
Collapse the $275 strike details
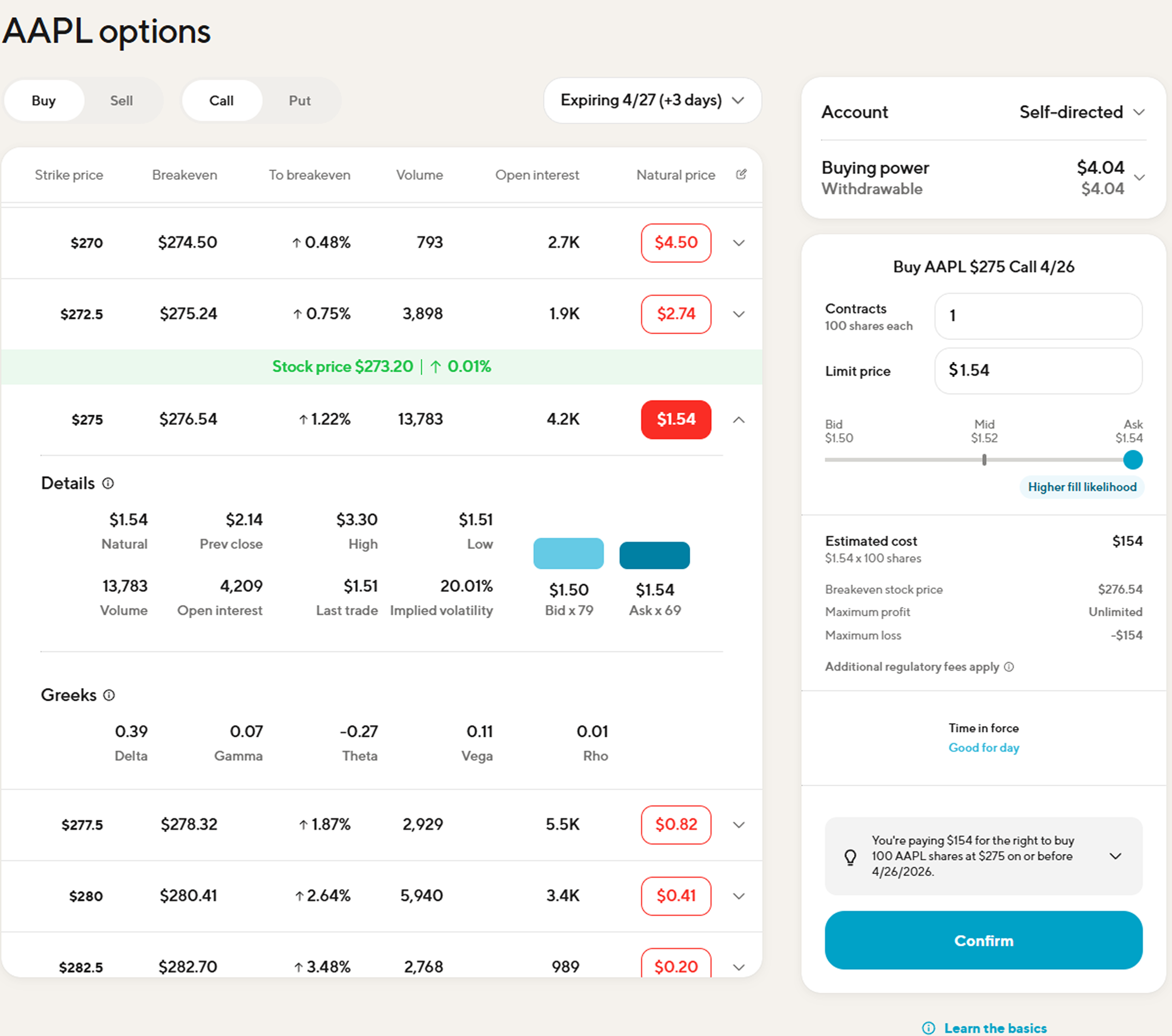(739, 419)
